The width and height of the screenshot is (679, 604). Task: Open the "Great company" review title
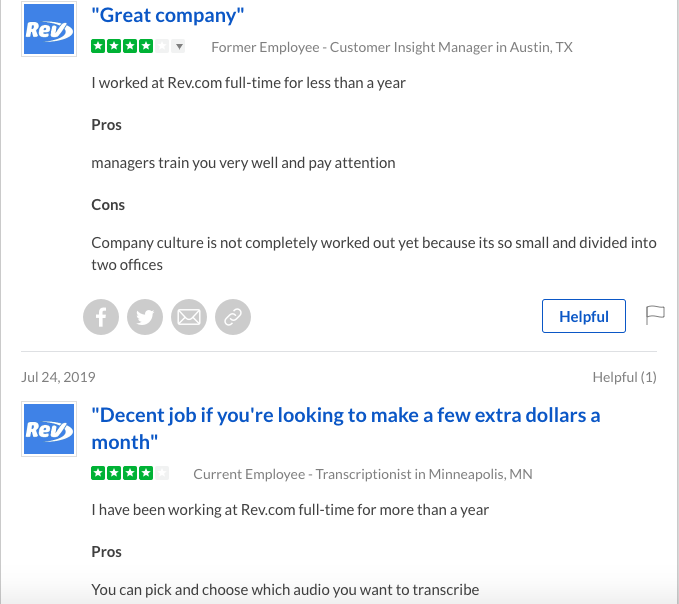(168, 16)
